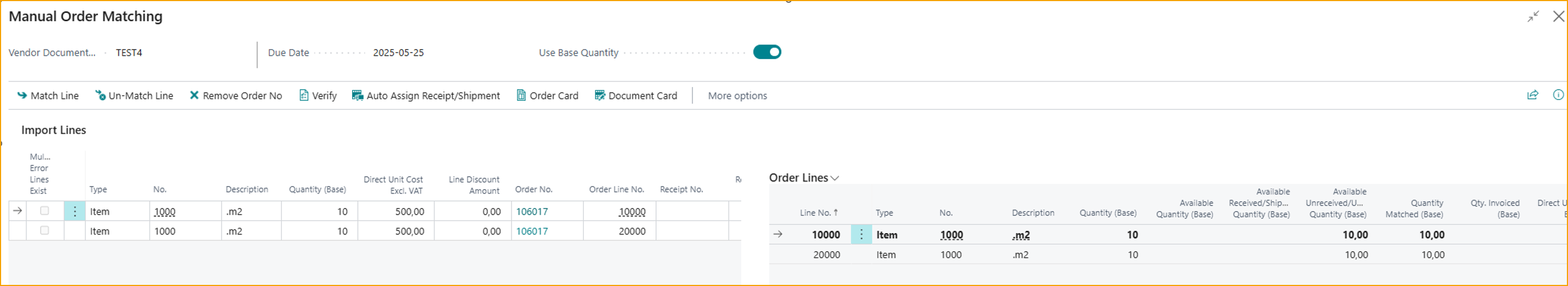Screen dimensions: 1568x286
Task: Open the Document Card icon
Action: [600, 96]
